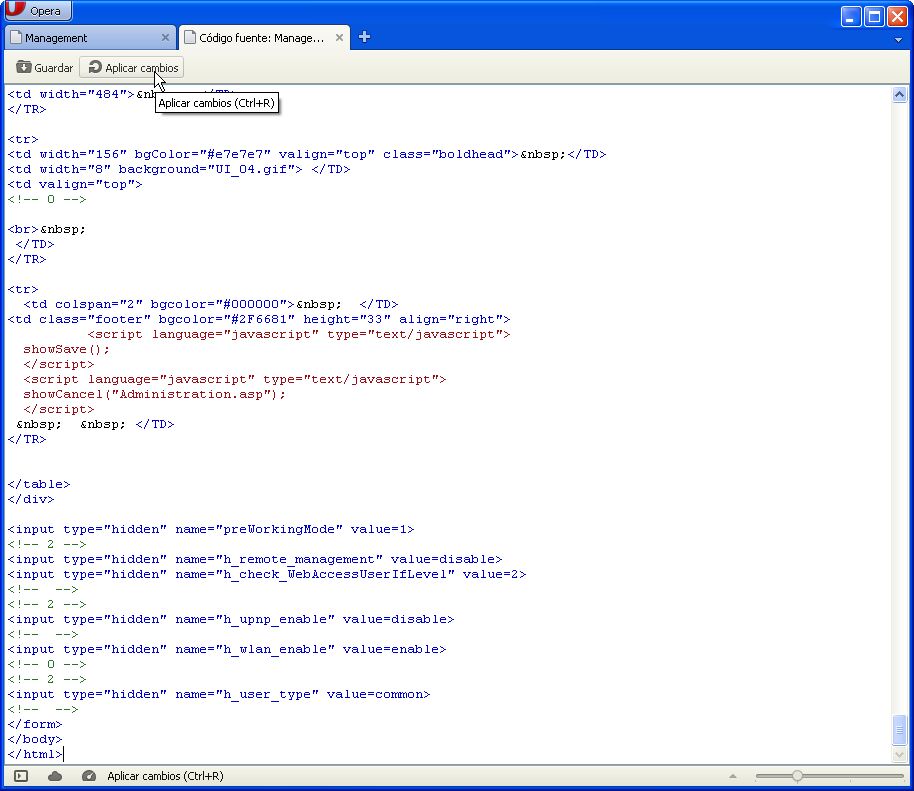Click the td class="footer" line
Image resolution: width=914 pixels, height=791 pixels.
[x=259, y=319]
